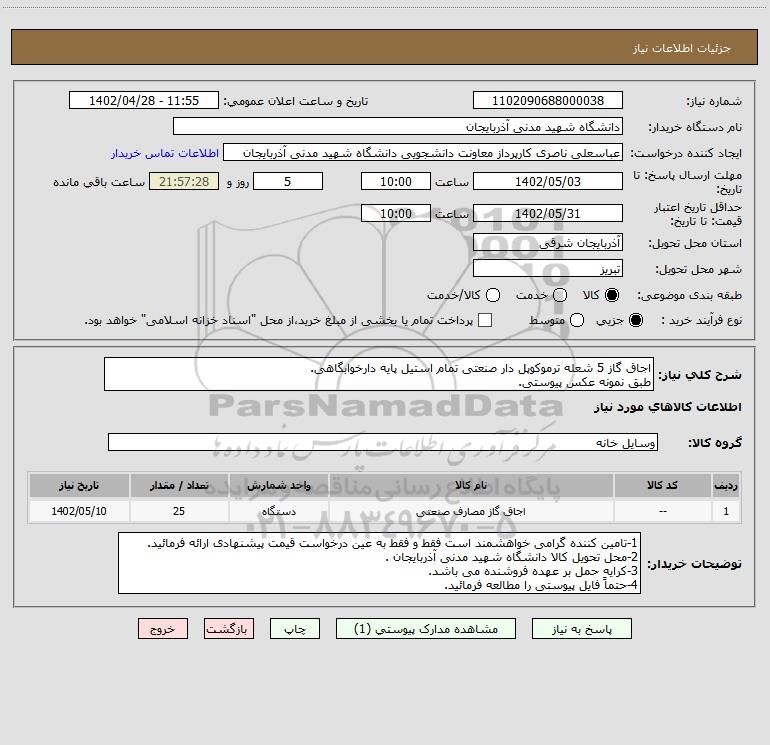
Task: Click the بازگشت back button
Action: point(229,629)
